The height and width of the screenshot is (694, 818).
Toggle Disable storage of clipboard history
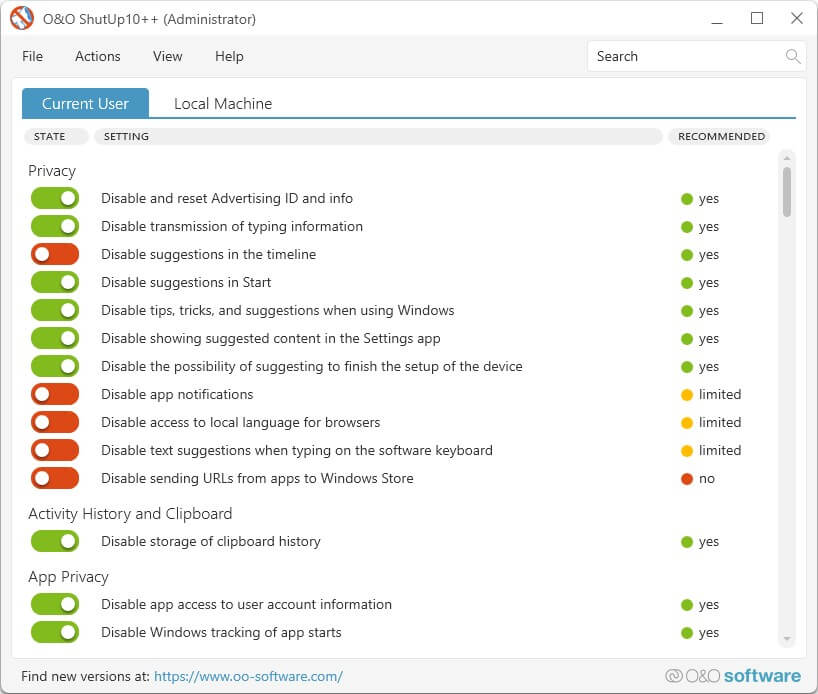55,542
